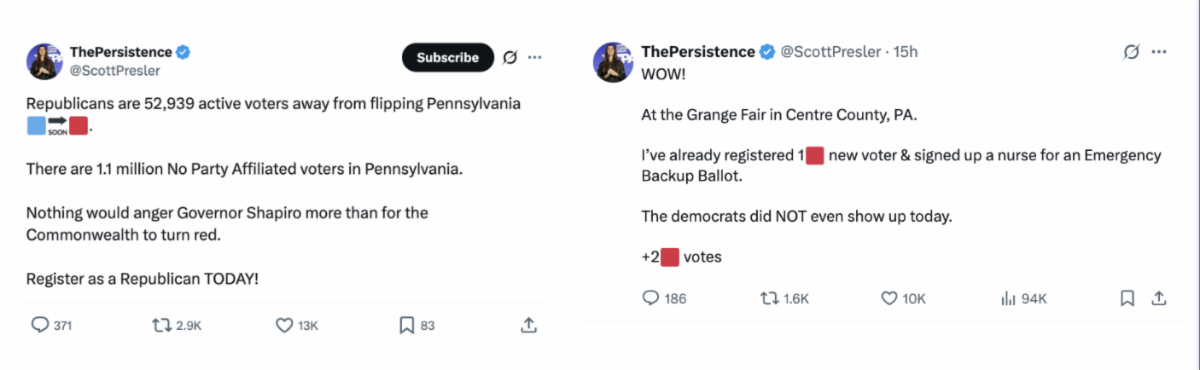
Task: Click Grok icon on the right tweet
Action: coord(1132,51)
